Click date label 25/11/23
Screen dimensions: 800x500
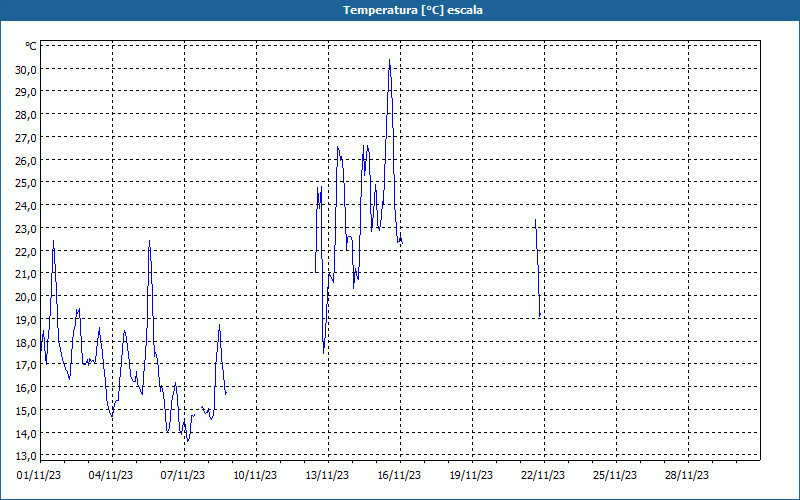point(615,475)
